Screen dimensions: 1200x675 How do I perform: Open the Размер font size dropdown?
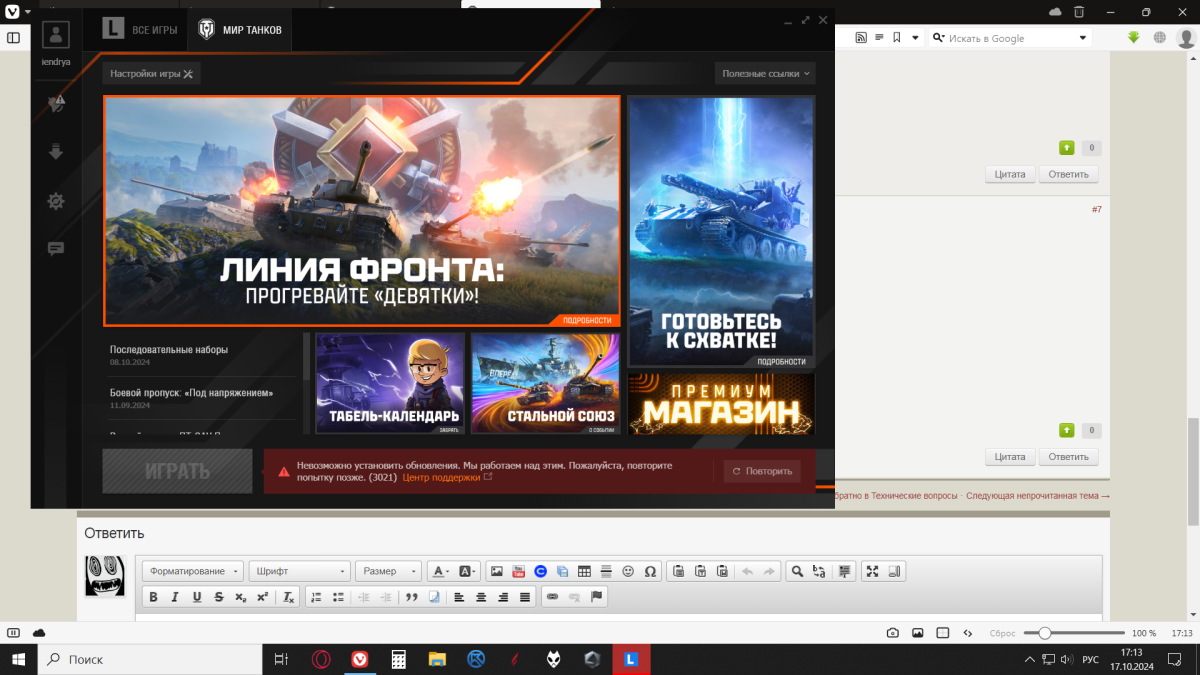[x=388, y=571]
